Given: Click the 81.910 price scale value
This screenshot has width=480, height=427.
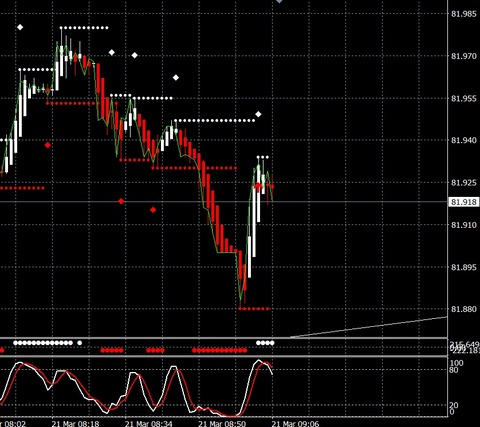Looking at the screenshot, I should [464, 225].
